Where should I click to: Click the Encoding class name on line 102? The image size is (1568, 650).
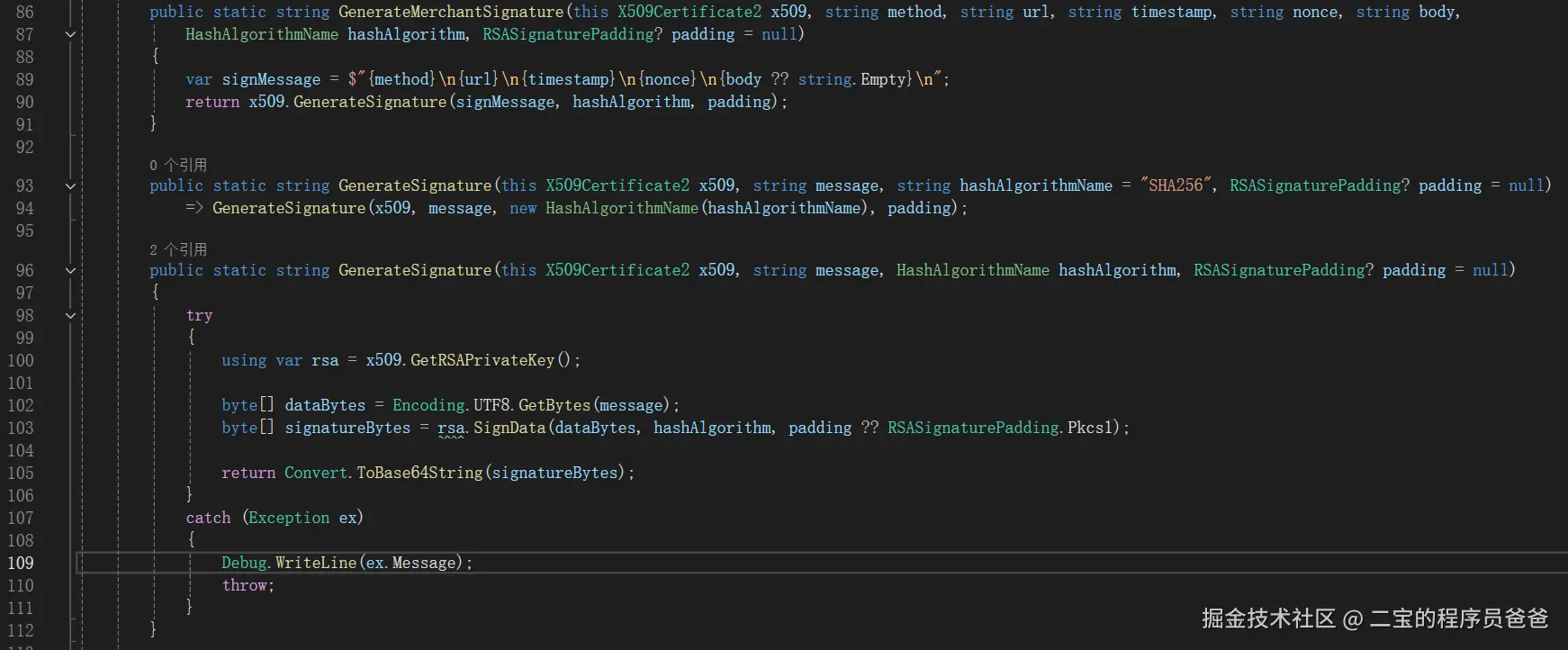[428, 405]
